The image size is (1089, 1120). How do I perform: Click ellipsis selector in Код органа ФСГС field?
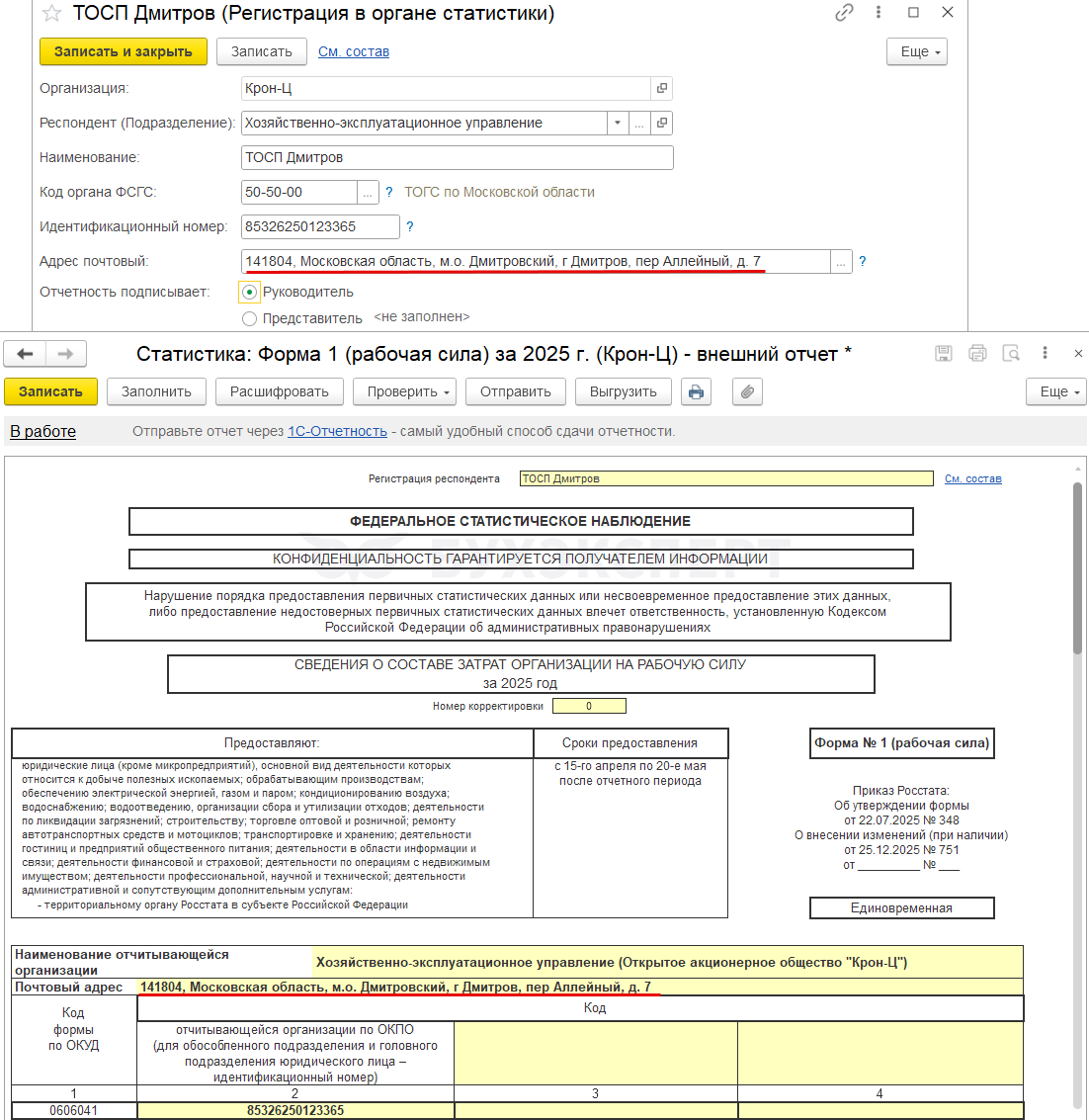[x=367, y=192]
